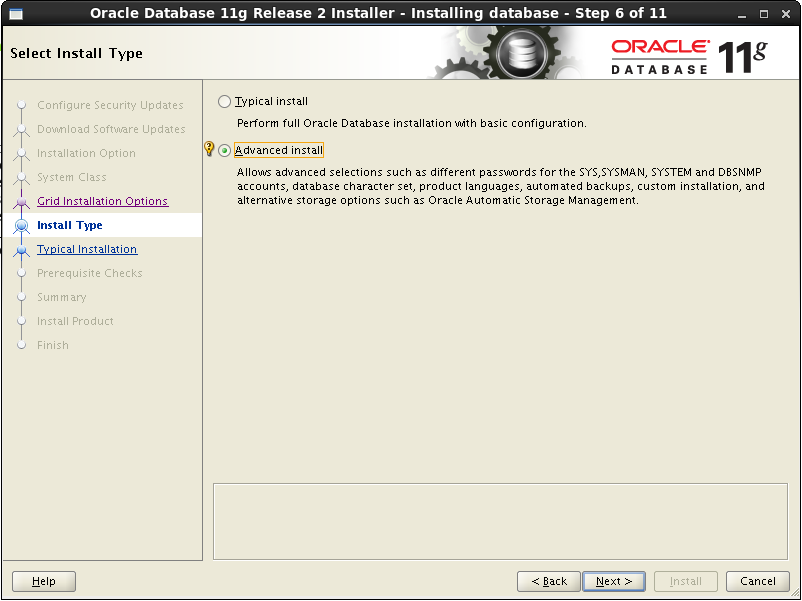The height and width of the screenshot is (601, 802).
Task: Click the Finish step circle icon
Action: [x=22, y=345]
